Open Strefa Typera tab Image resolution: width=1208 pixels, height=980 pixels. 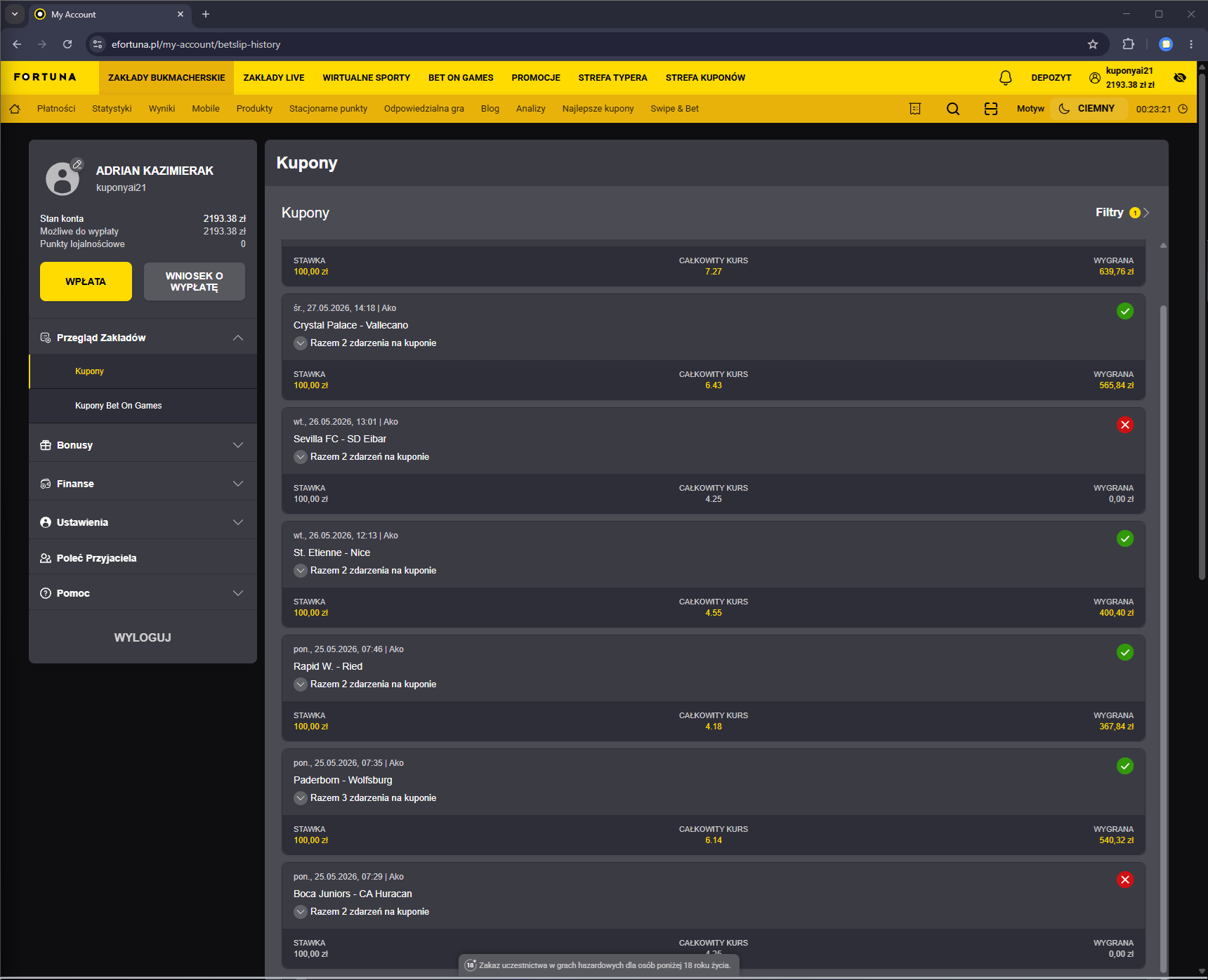(x=613, y=78)
